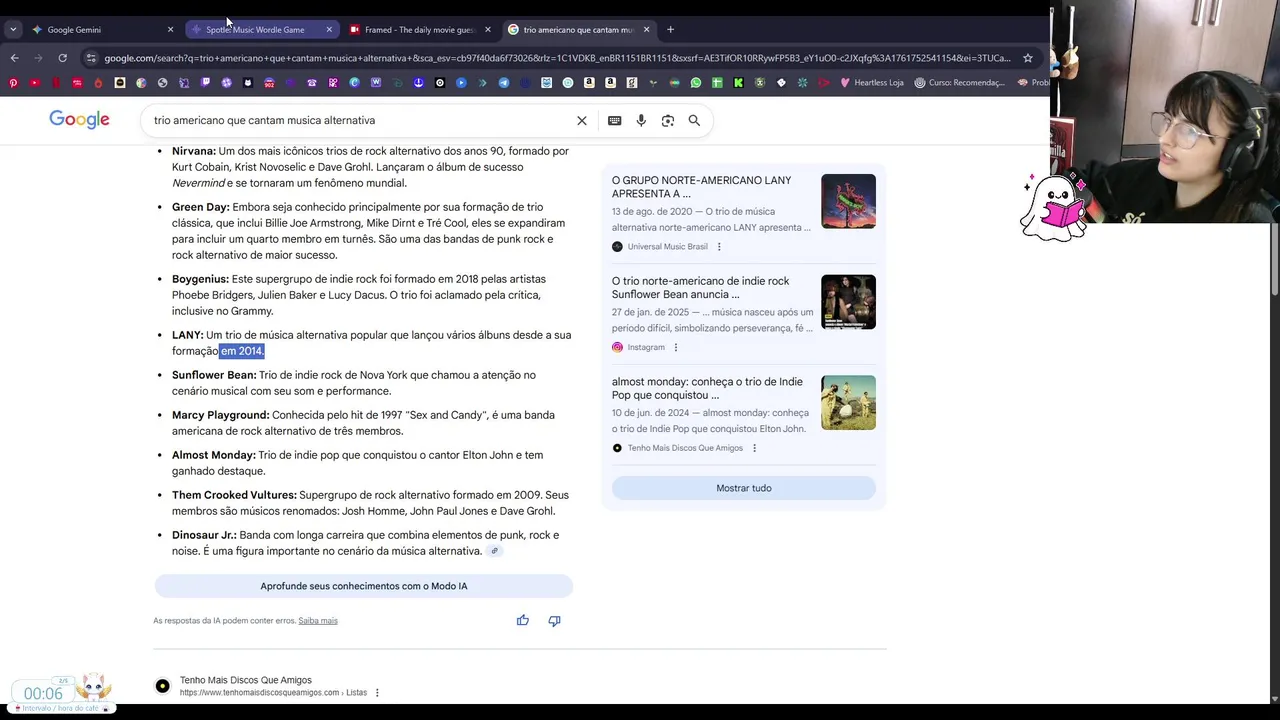Open the Tenho Mais Discos Que Amigos result

point(246,680)
